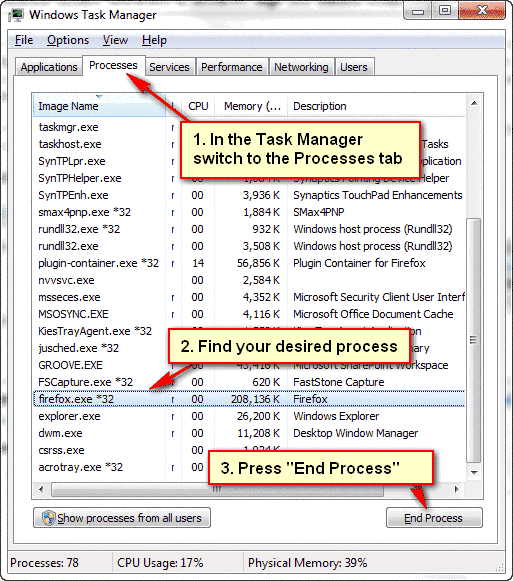Sort by the Description column header

coord(376,106)
